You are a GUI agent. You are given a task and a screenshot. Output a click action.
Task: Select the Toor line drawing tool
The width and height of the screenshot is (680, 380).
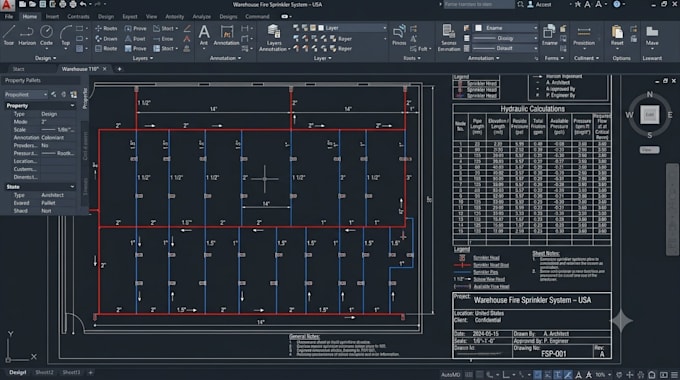click(x=9, y=36)
